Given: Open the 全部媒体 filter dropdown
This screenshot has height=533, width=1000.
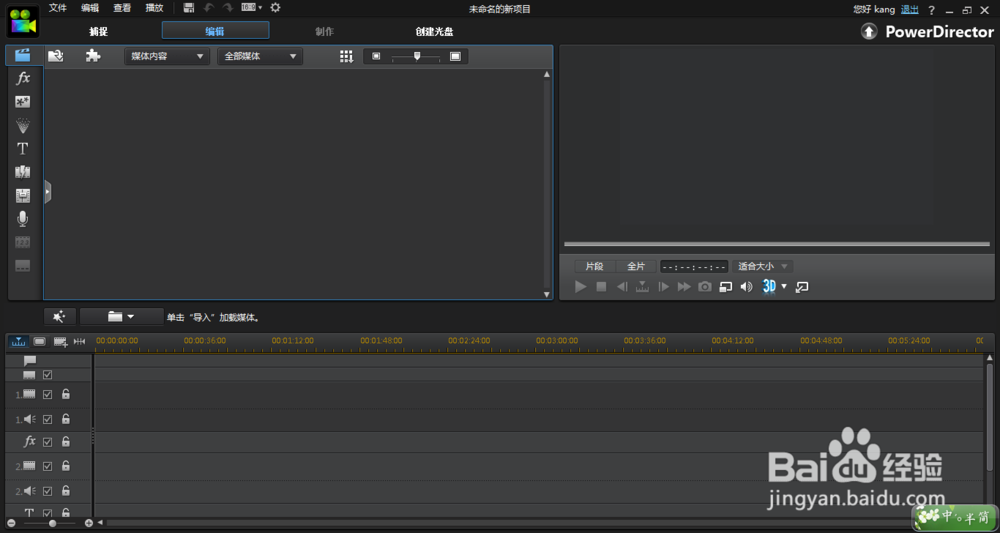Looking at the screenshot, I should pyautogui.click(x=260, y=57).
